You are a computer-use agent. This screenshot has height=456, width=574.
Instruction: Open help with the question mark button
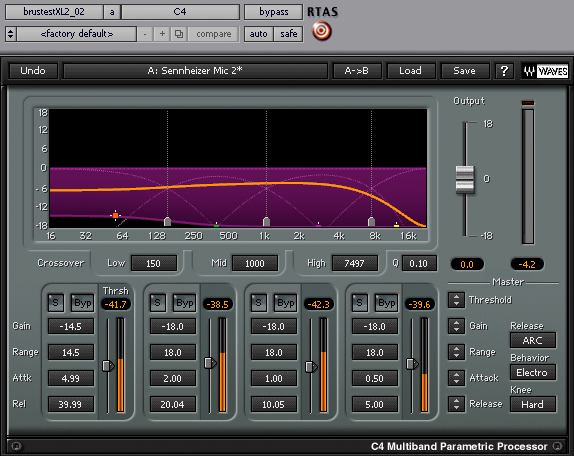point(504,71)
